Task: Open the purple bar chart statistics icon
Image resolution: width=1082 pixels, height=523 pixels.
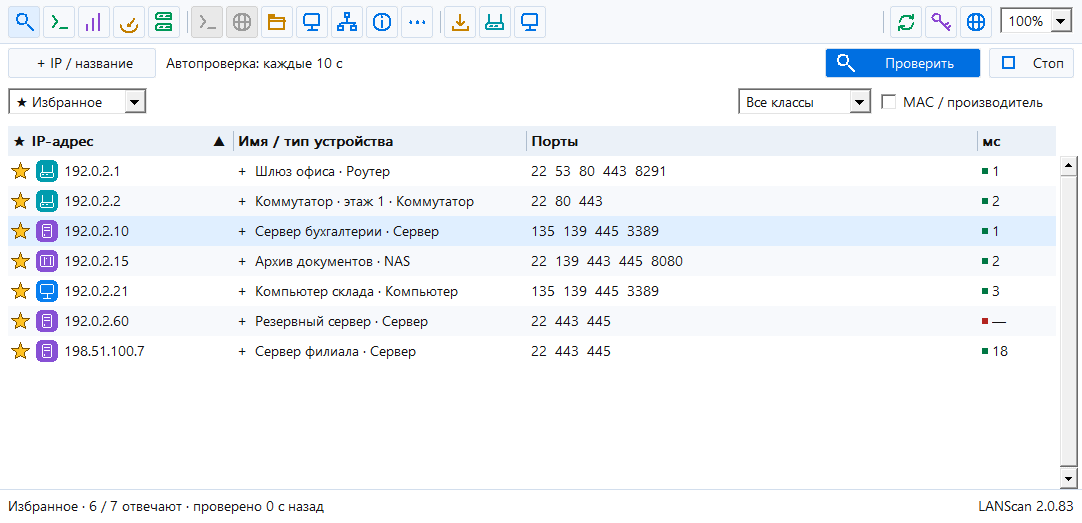Action: (x=94, y=22)
